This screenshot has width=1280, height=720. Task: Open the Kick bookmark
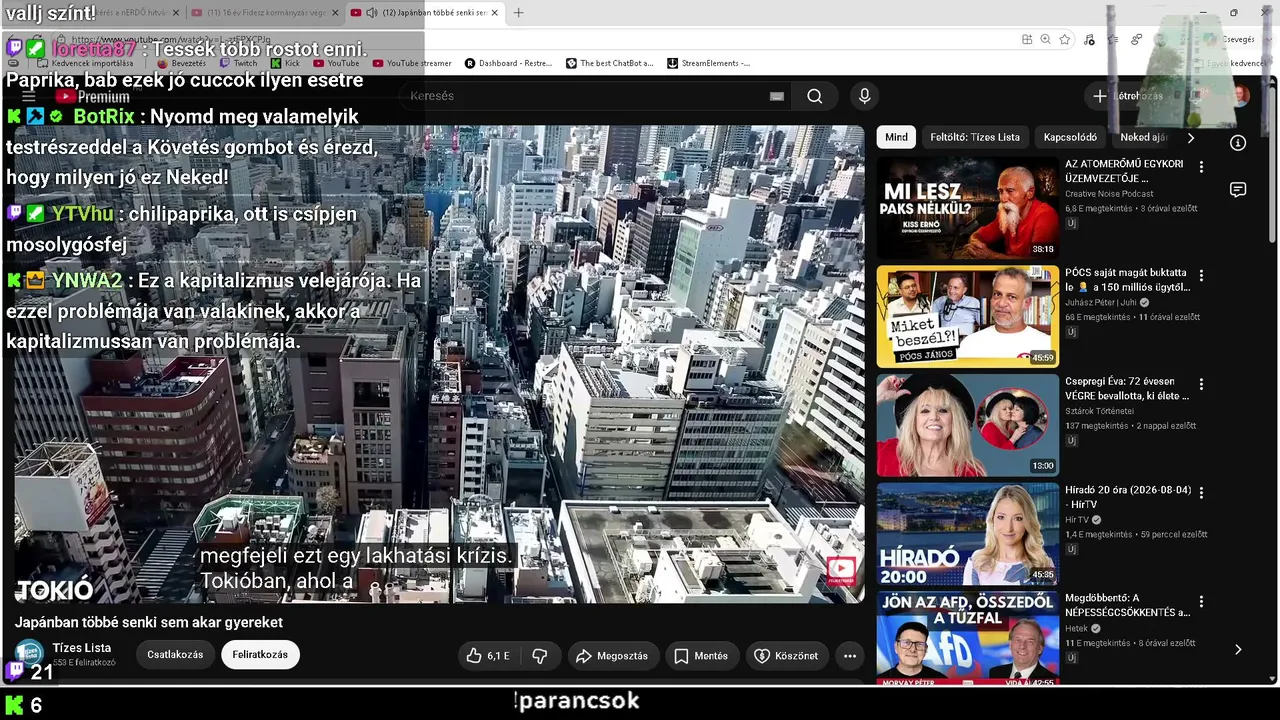tap(285, 63)
